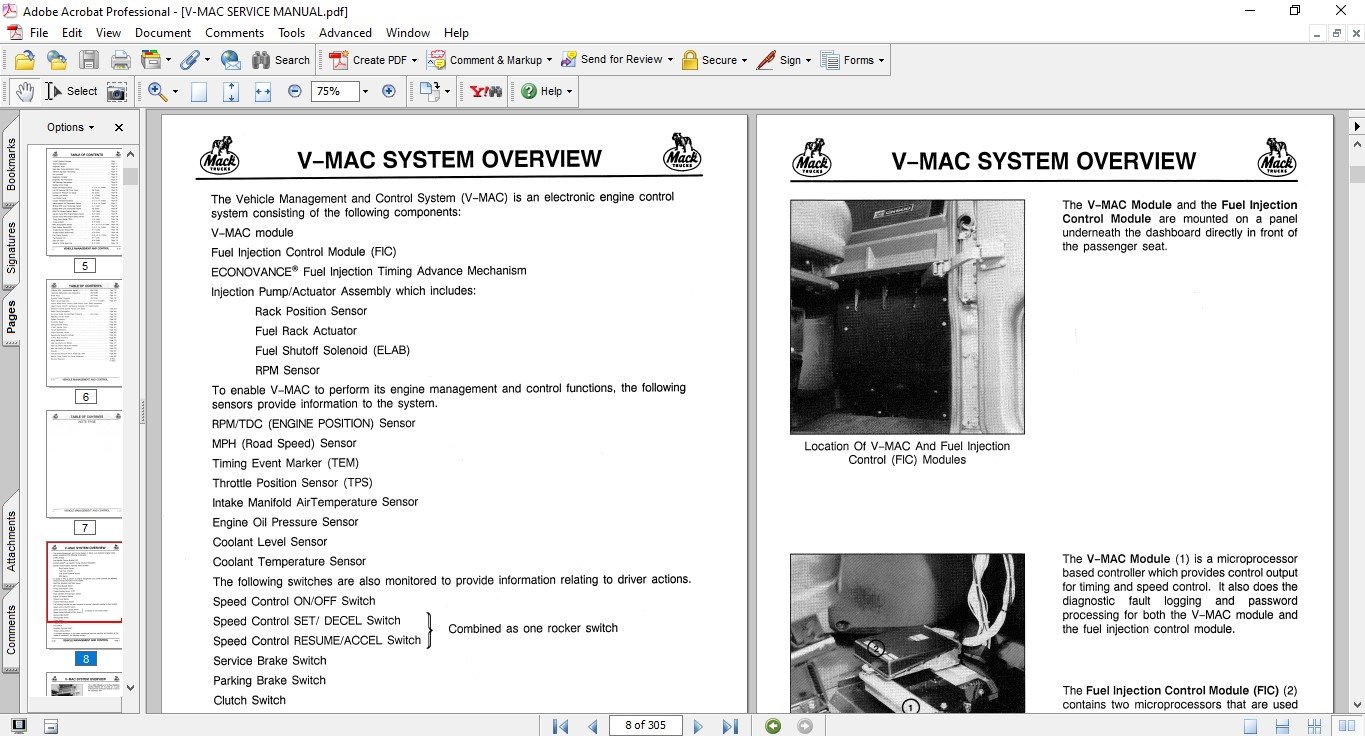1365x736 pixels.
Task: Click the document vertical scrollbar thumb
Action: tap(1357, 174)
